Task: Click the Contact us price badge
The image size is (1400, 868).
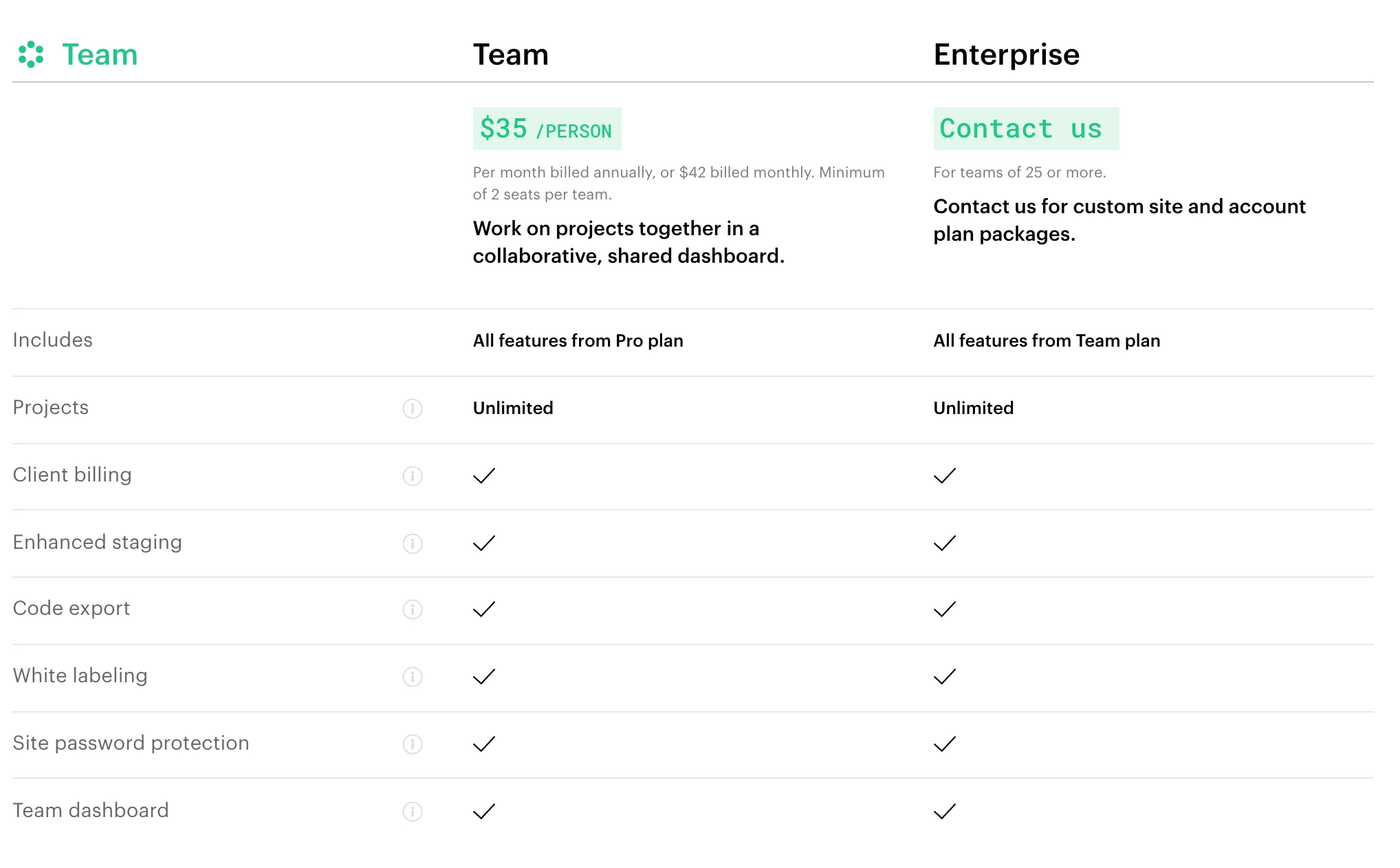Action: (1025, 129)
